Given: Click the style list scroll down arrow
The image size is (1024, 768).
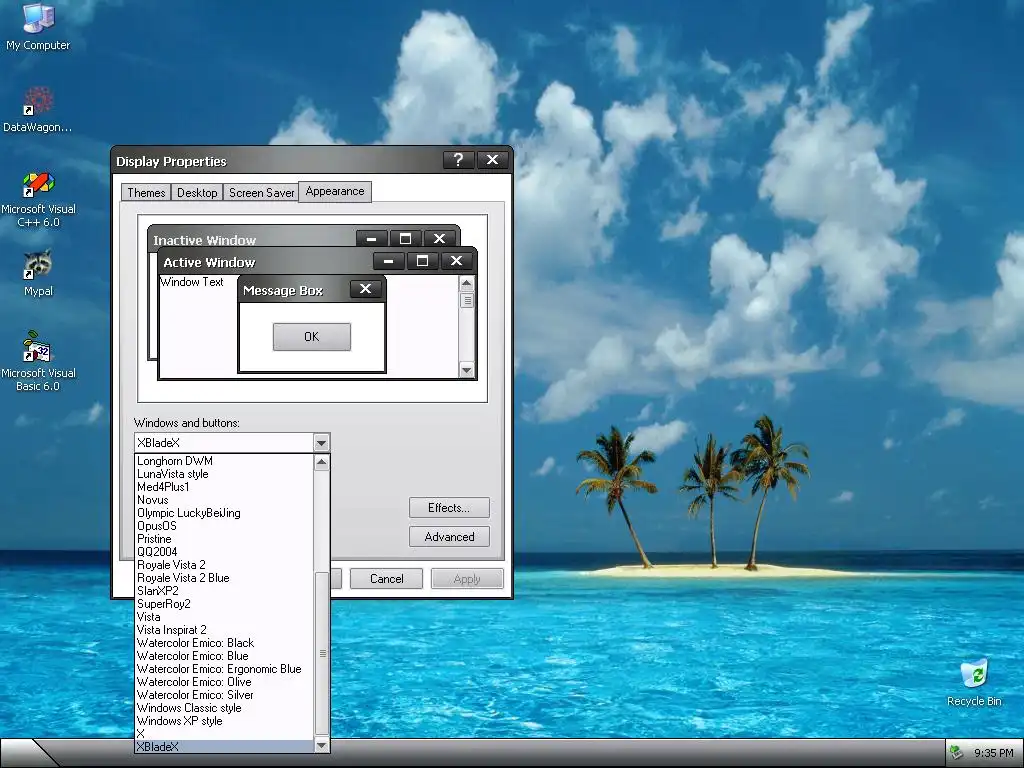Looking at the screenshot, I should pyautogui.click(x=321, y=745).
